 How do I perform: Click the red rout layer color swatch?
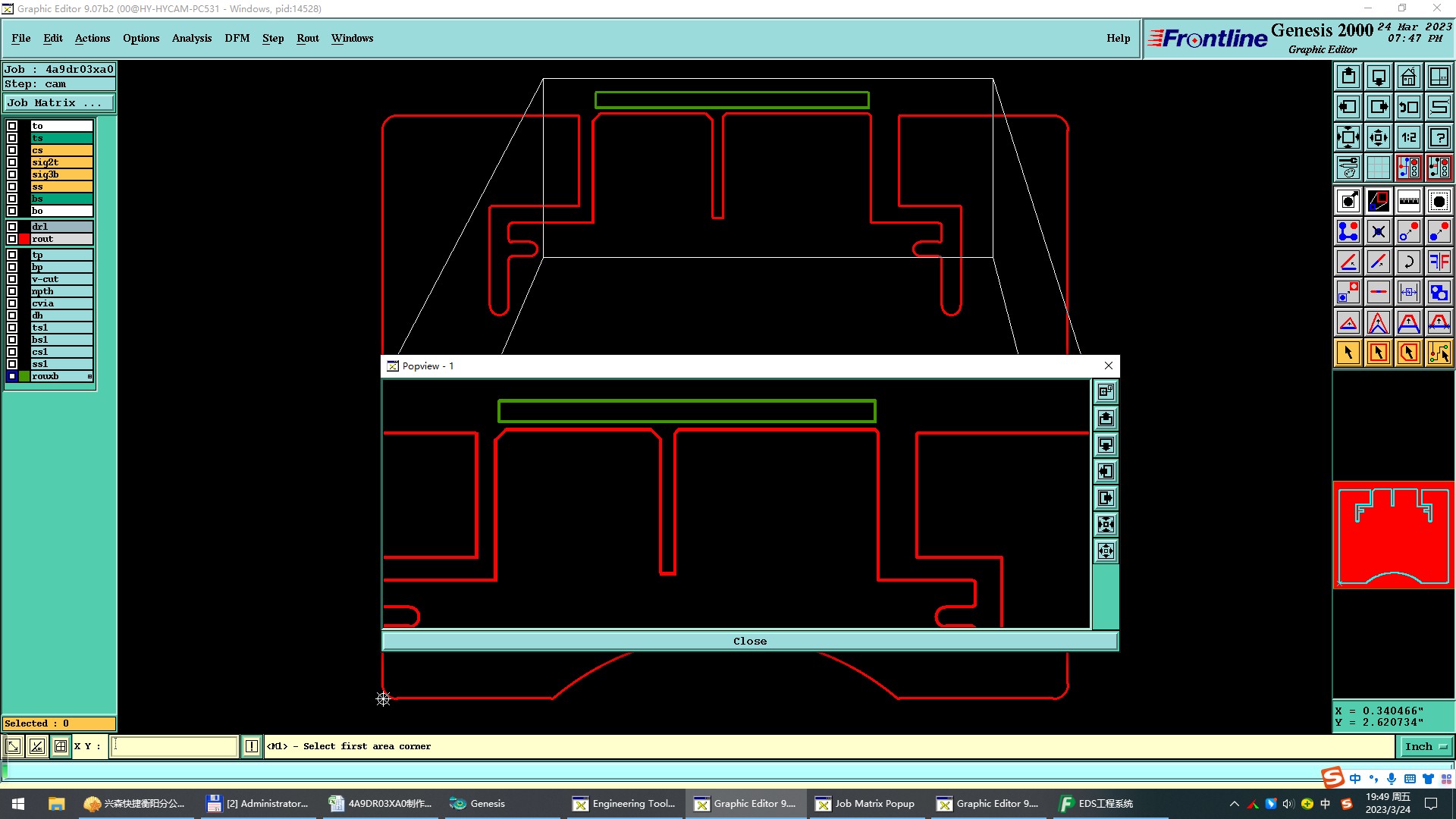(x=24, y=239)
